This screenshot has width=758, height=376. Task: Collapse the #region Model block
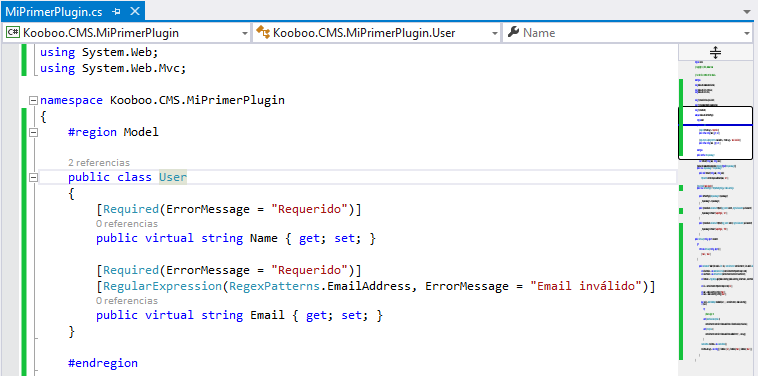pyautogui.click(x=33, y=132)
